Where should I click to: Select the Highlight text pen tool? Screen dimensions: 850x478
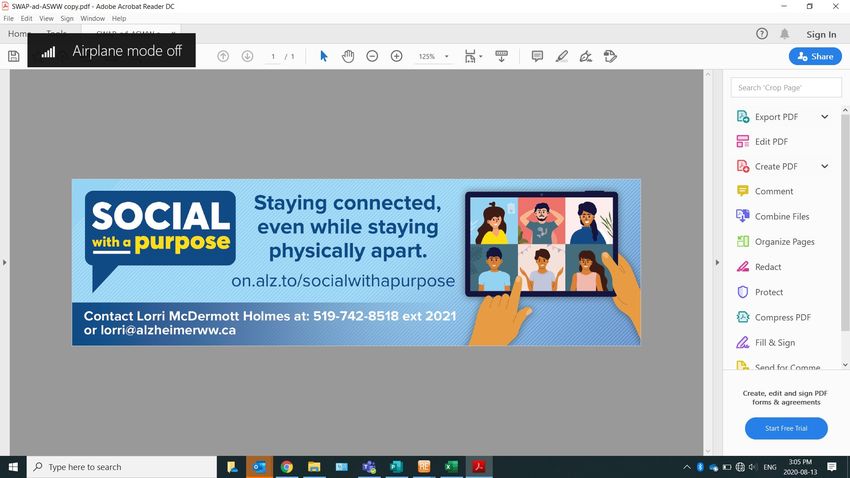[562, 56]
